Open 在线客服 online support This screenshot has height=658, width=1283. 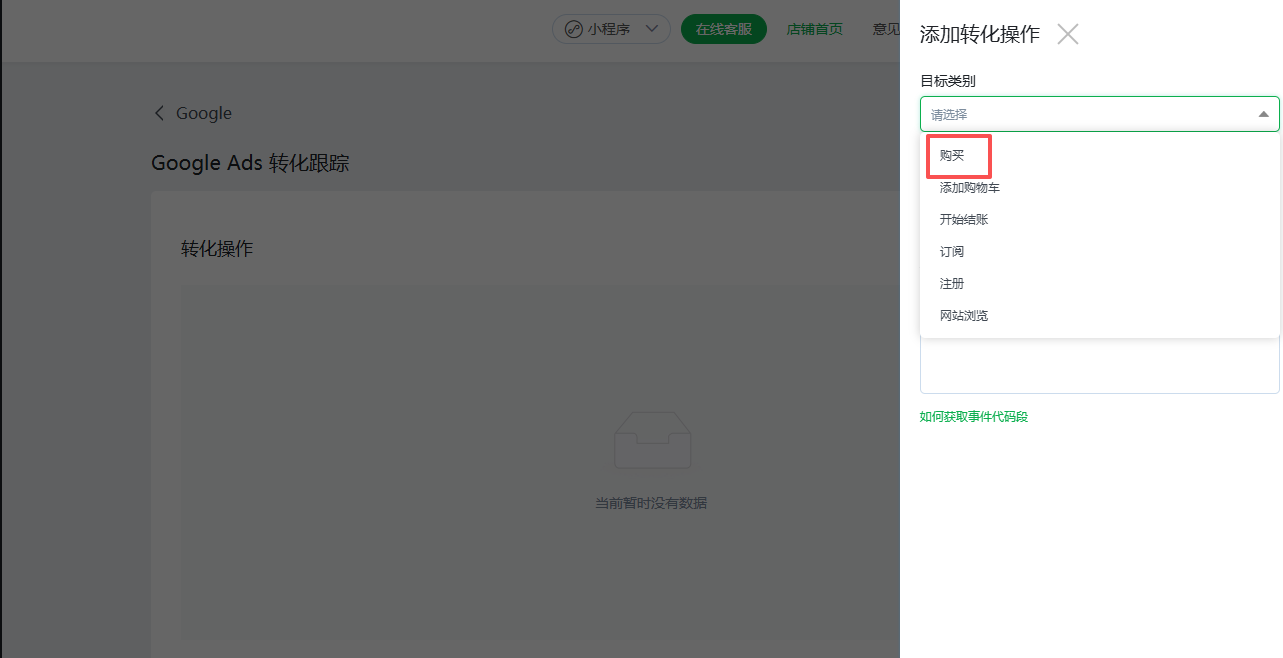pyautogui.click(x=723, y=29)
